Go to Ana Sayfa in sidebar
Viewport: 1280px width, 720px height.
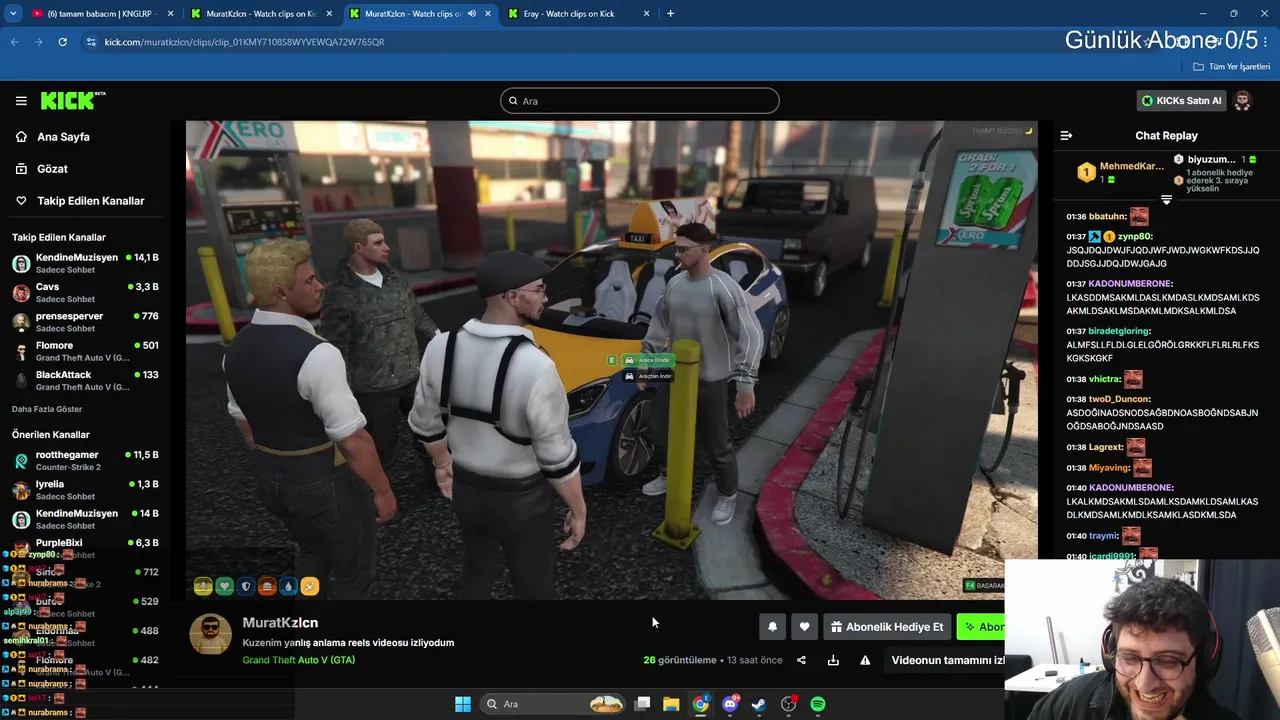click(x=63, y=137)
